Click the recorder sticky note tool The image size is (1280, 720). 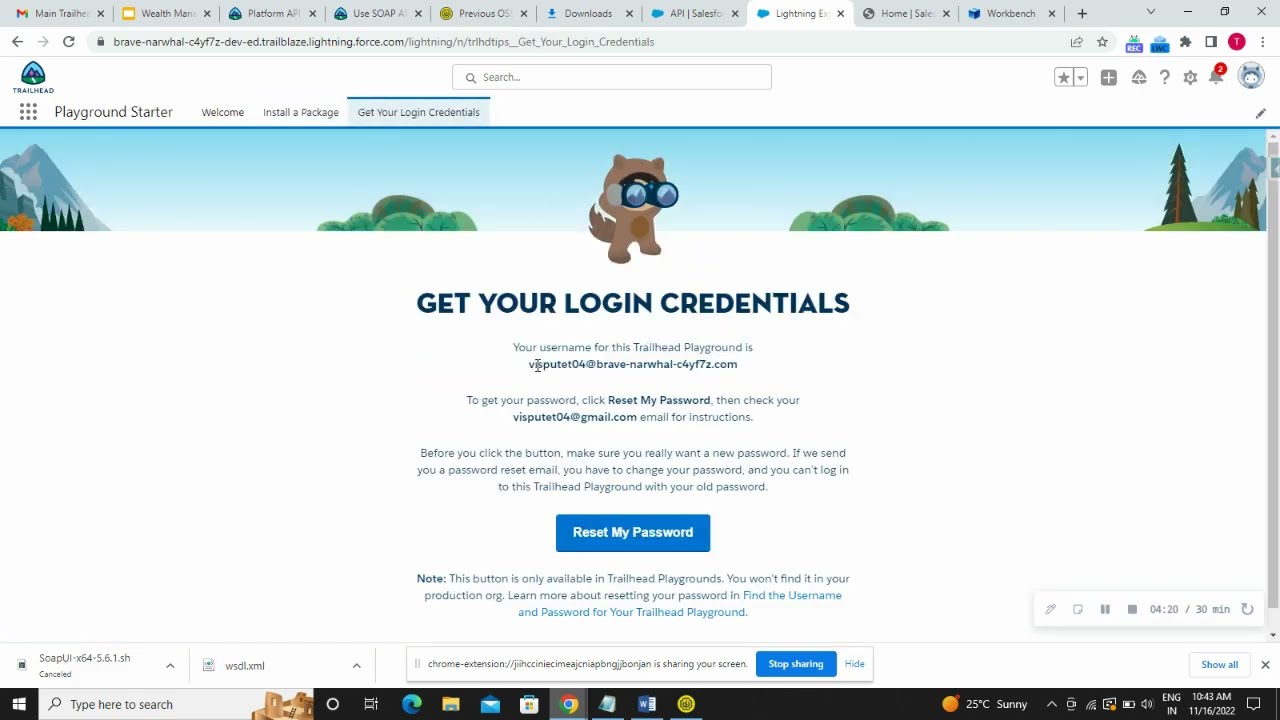(1078, 609)
